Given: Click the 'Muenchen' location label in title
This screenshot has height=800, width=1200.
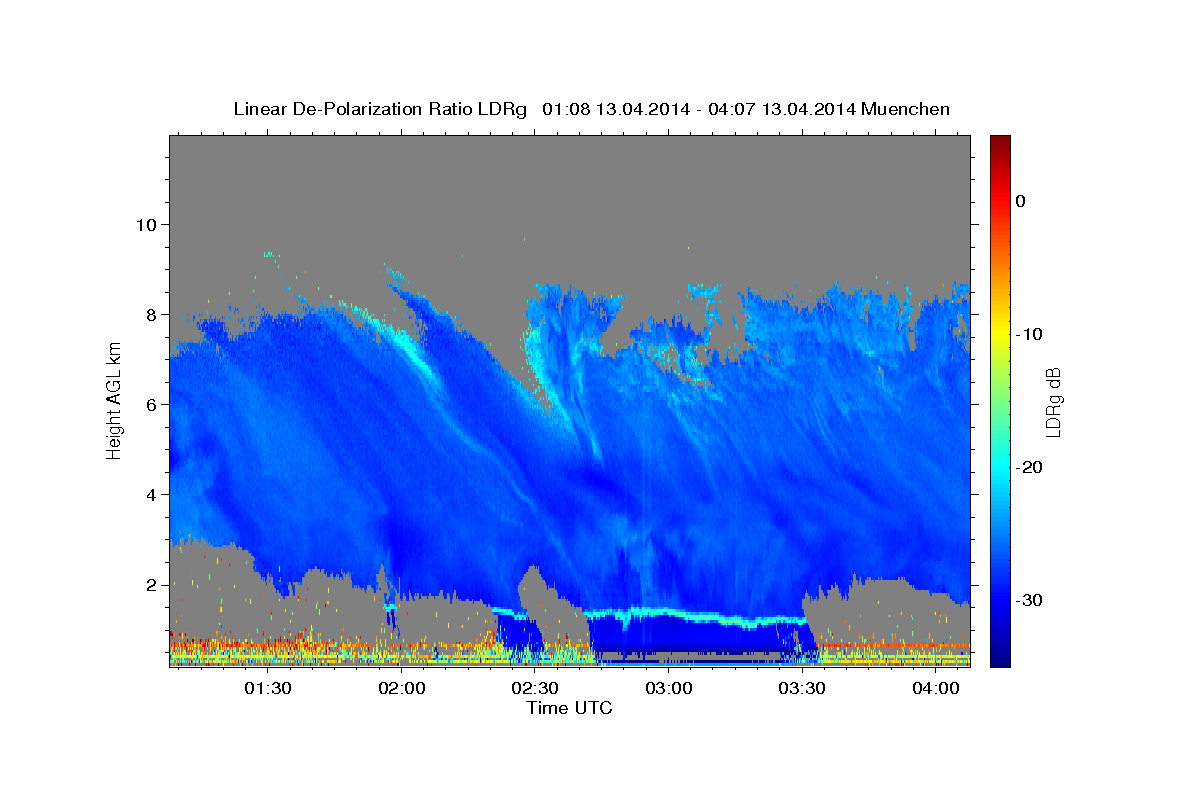Looking at the screenshot, I should click(907, 109).
